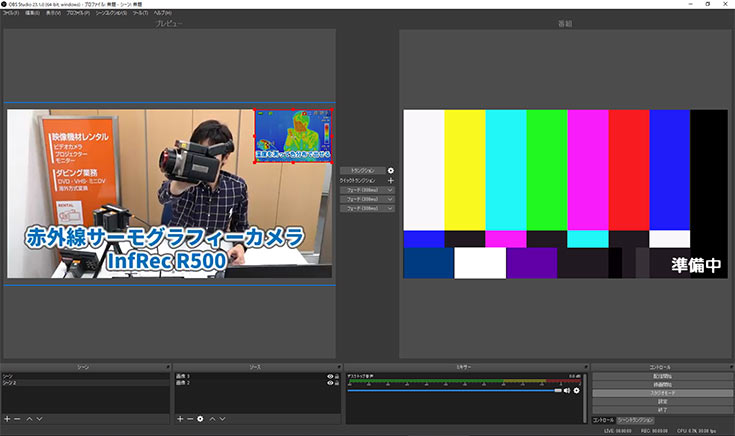The height and width of the screenshot is (436, 735).
Task: Click the color bars in the program view
Action: (x=565, y=194)
